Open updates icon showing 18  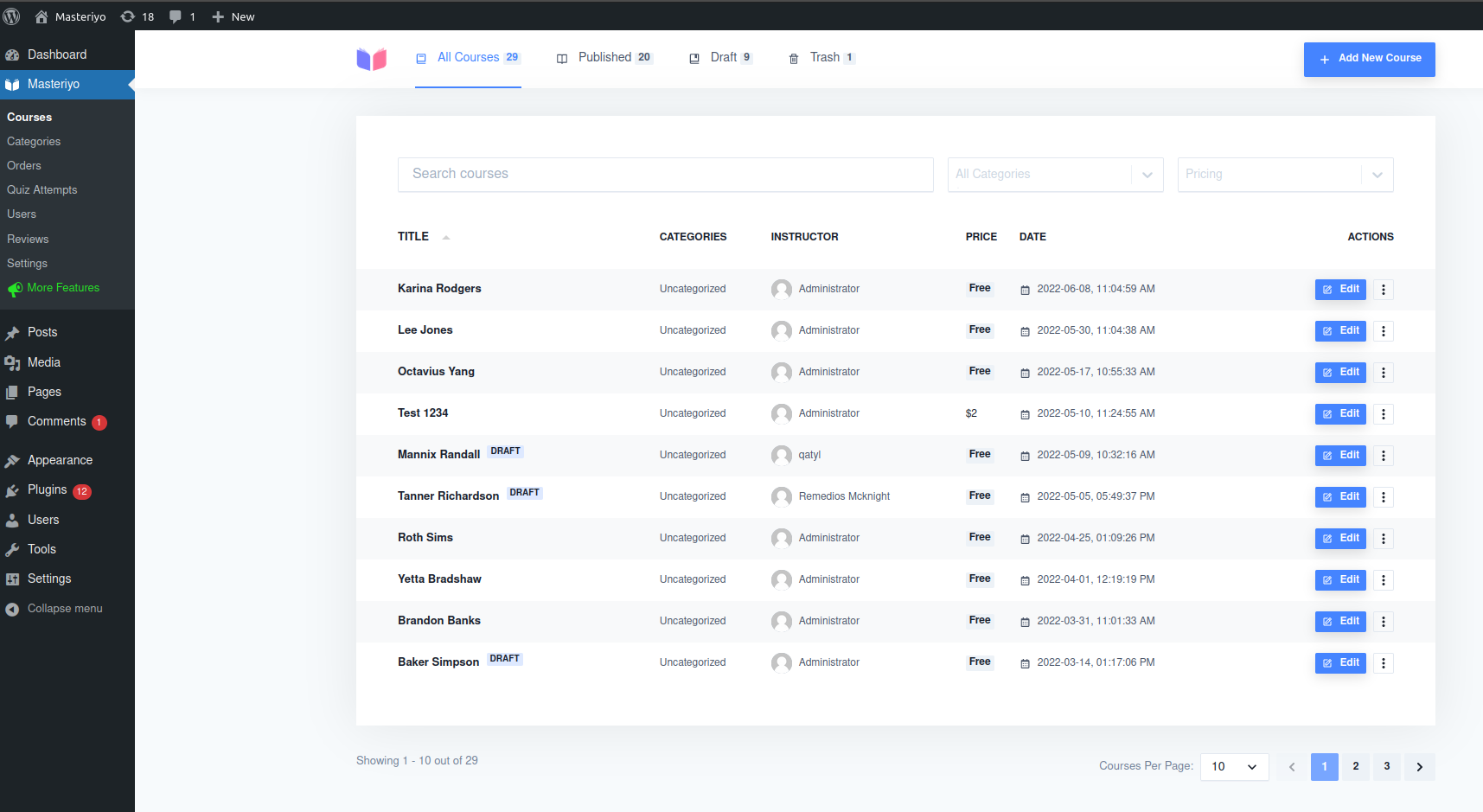137,16
